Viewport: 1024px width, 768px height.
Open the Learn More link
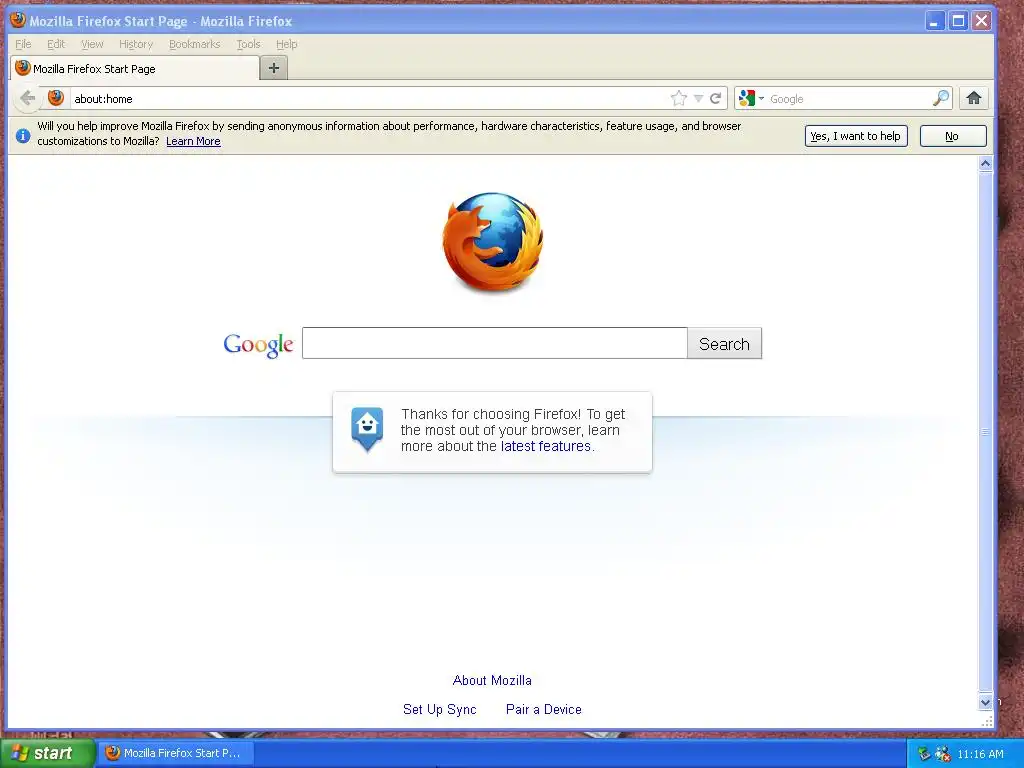(x=193, y=142)
